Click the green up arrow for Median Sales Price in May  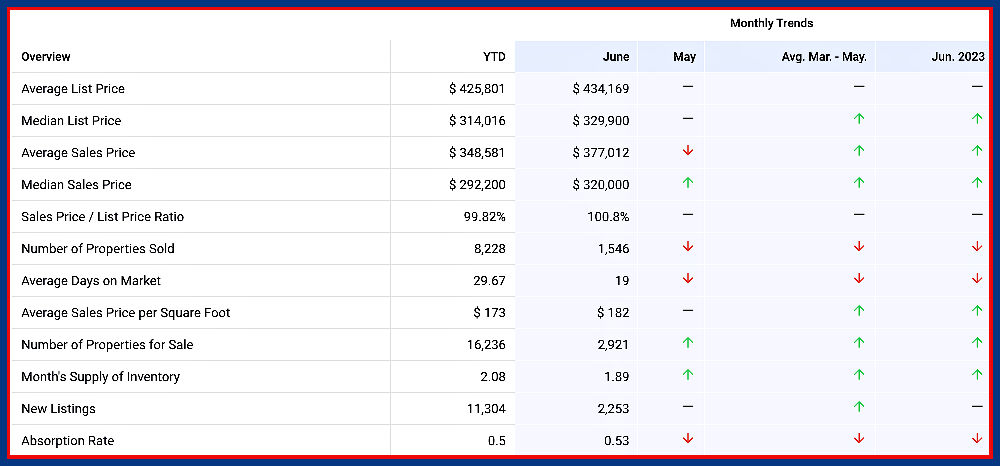pyautogui.click(x=687, y=183)
